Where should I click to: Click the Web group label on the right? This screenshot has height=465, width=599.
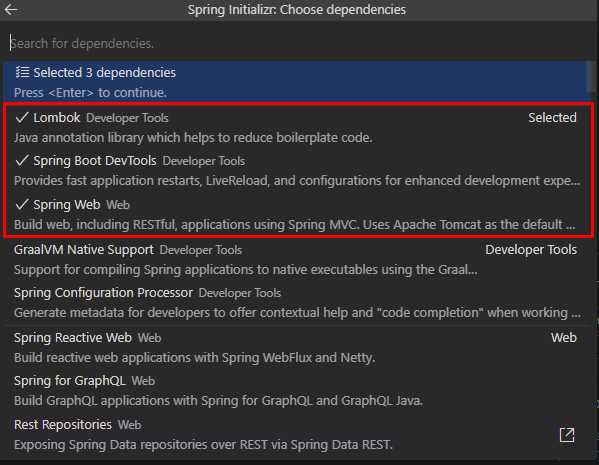click(x=564, y=337)
